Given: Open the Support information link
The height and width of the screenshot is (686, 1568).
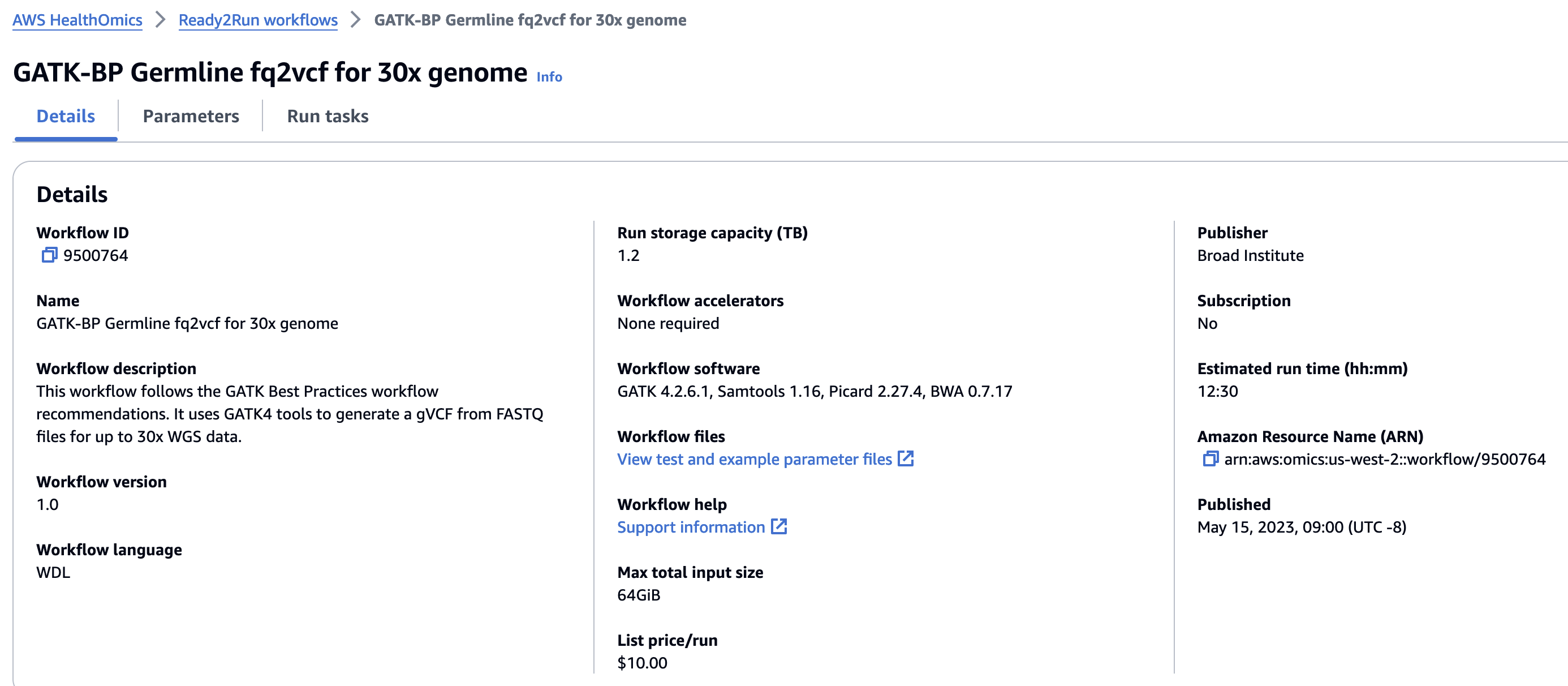Looking at the screenshot, I should 691,527.
